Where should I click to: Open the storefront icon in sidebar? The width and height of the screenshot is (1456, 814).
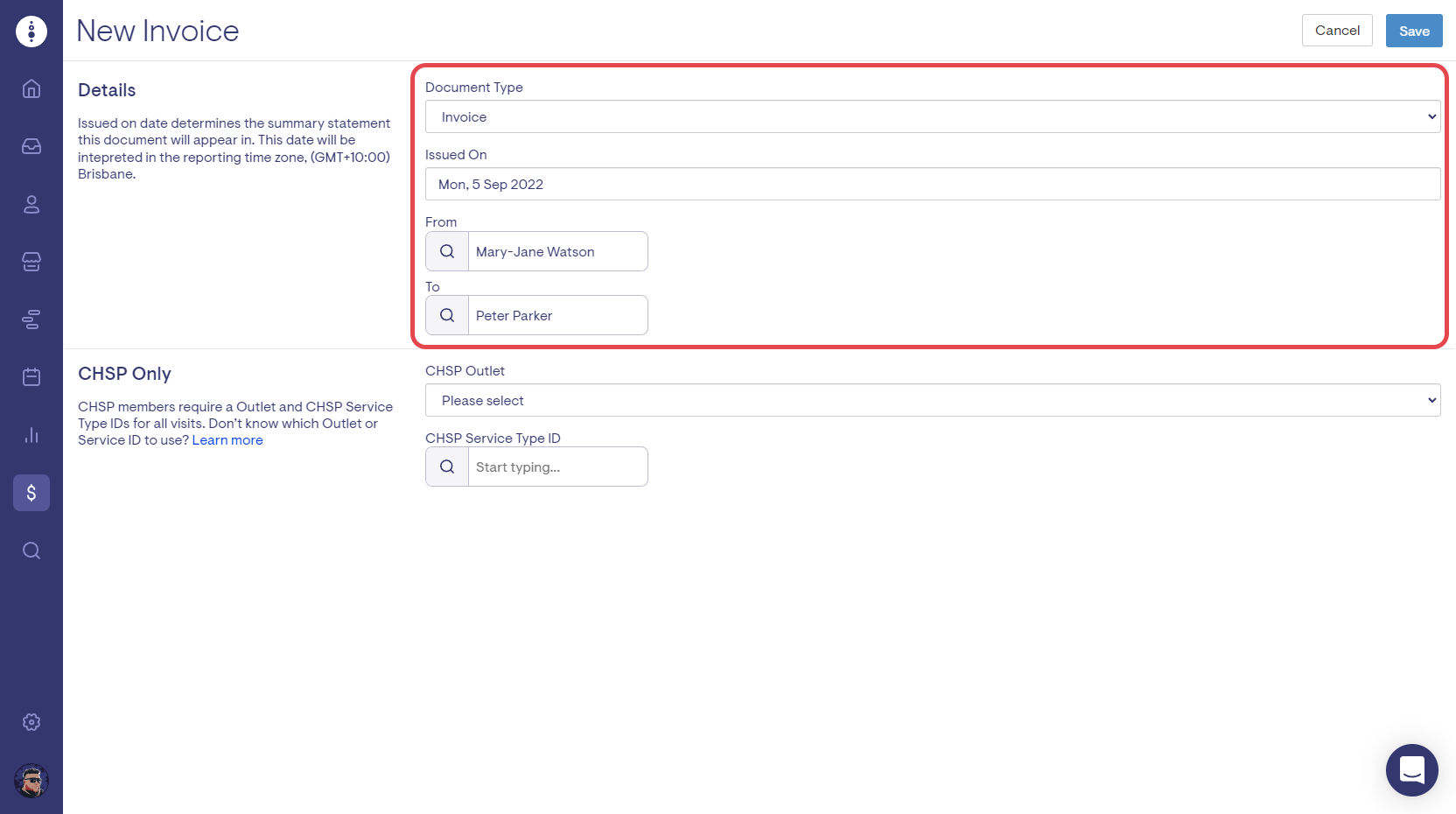pos(31,262)
